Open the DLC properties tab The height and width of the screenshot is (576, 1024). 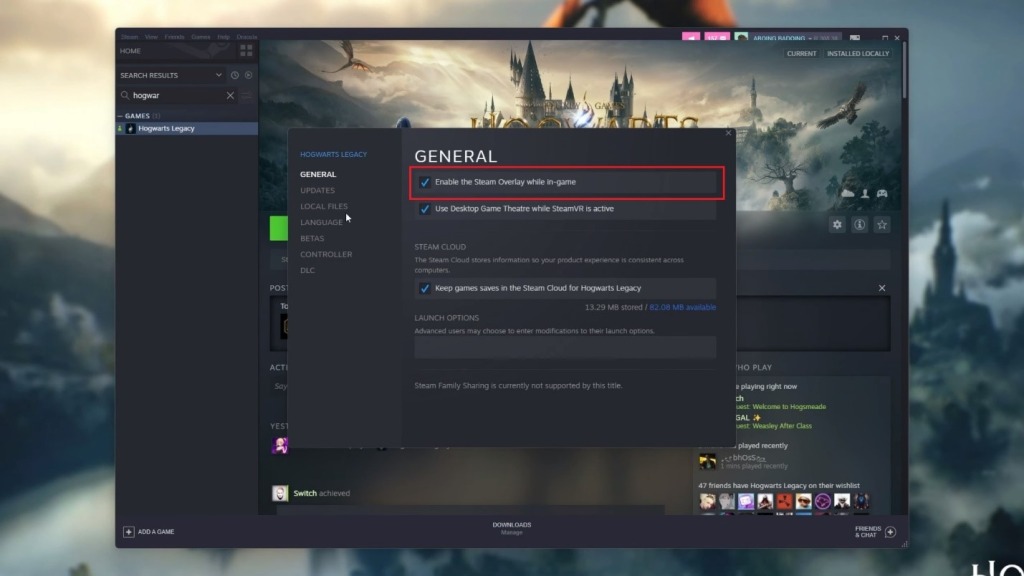(308, 270)
